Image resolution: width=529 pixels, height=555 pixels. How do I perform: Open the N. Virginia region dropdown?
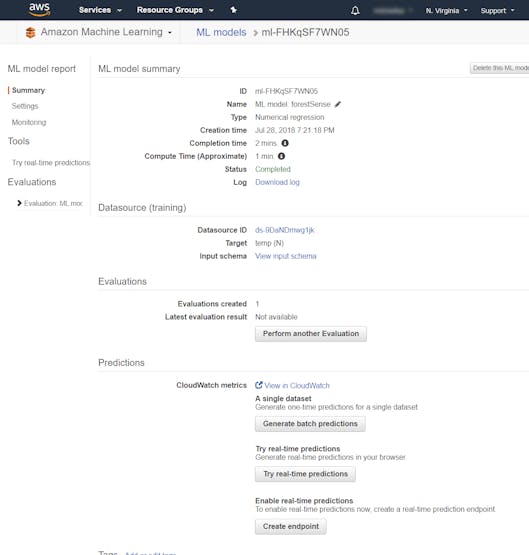point(446,11)
